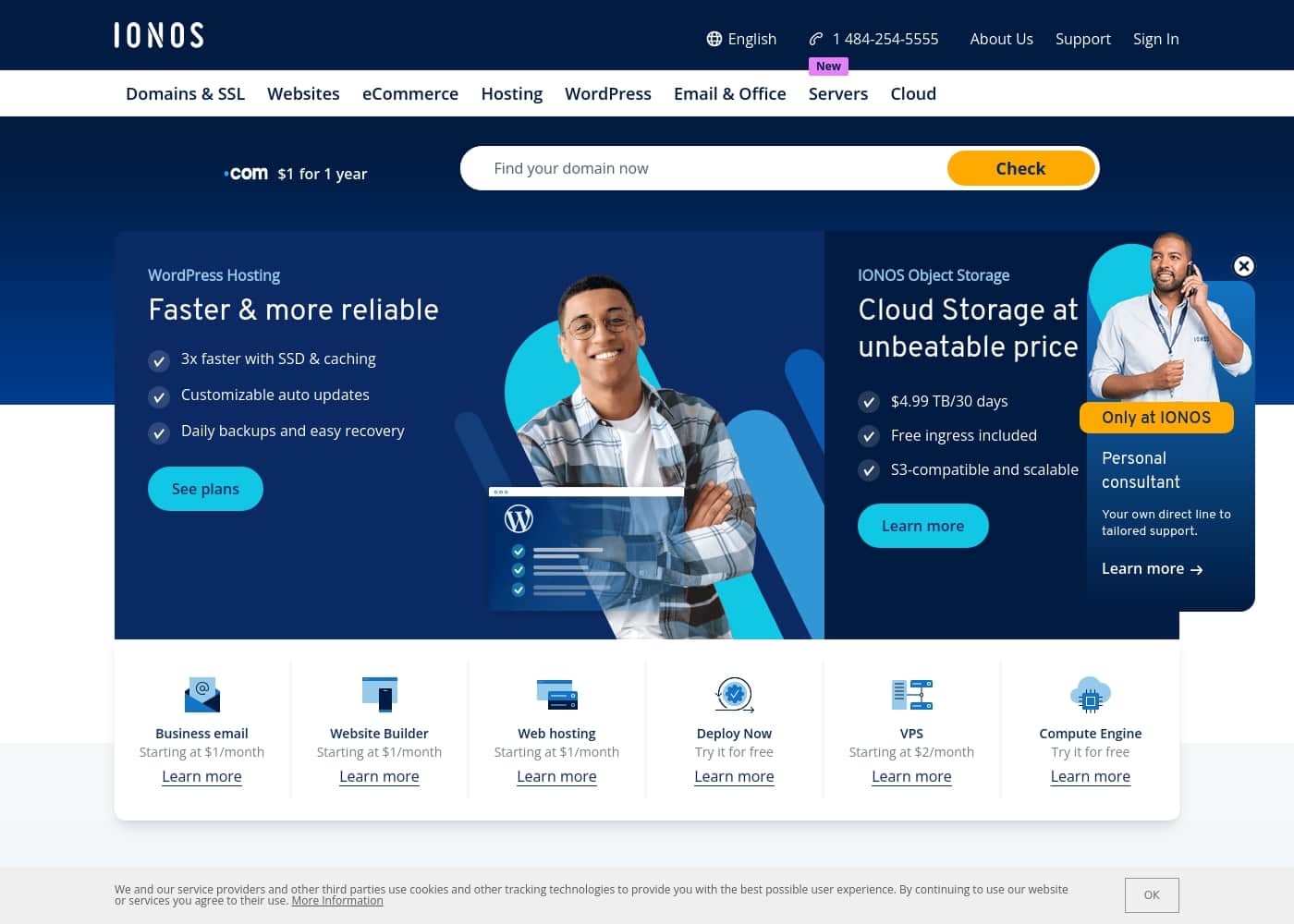This screenshot has width=1294, height=924.
Task: Click checkmark icon beside $4.99 TB/30 days
Action: 869,402
